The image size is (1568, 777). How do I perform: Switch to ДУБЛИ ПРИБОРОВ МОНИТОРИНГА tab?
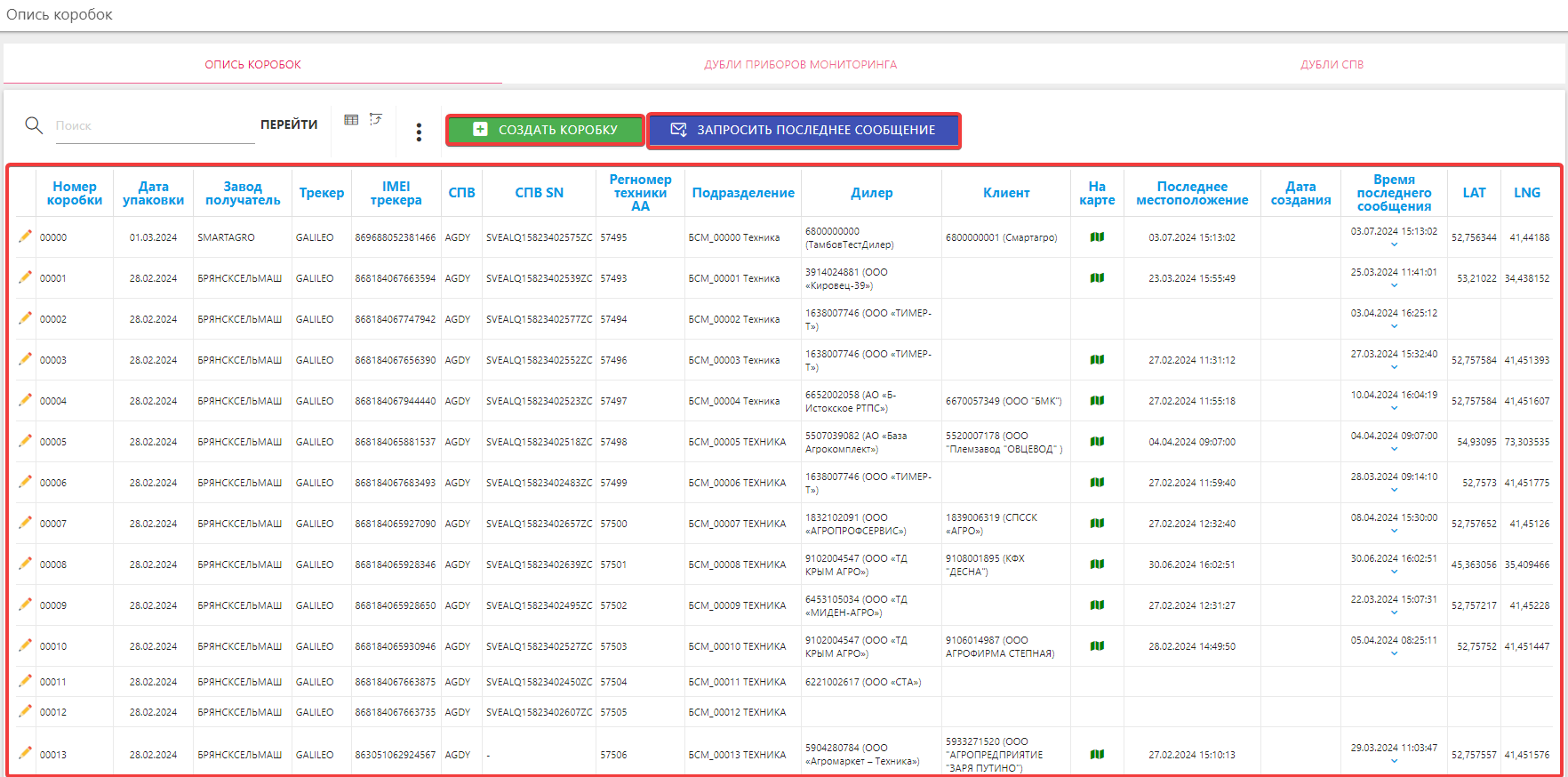[x=800, y=65]
